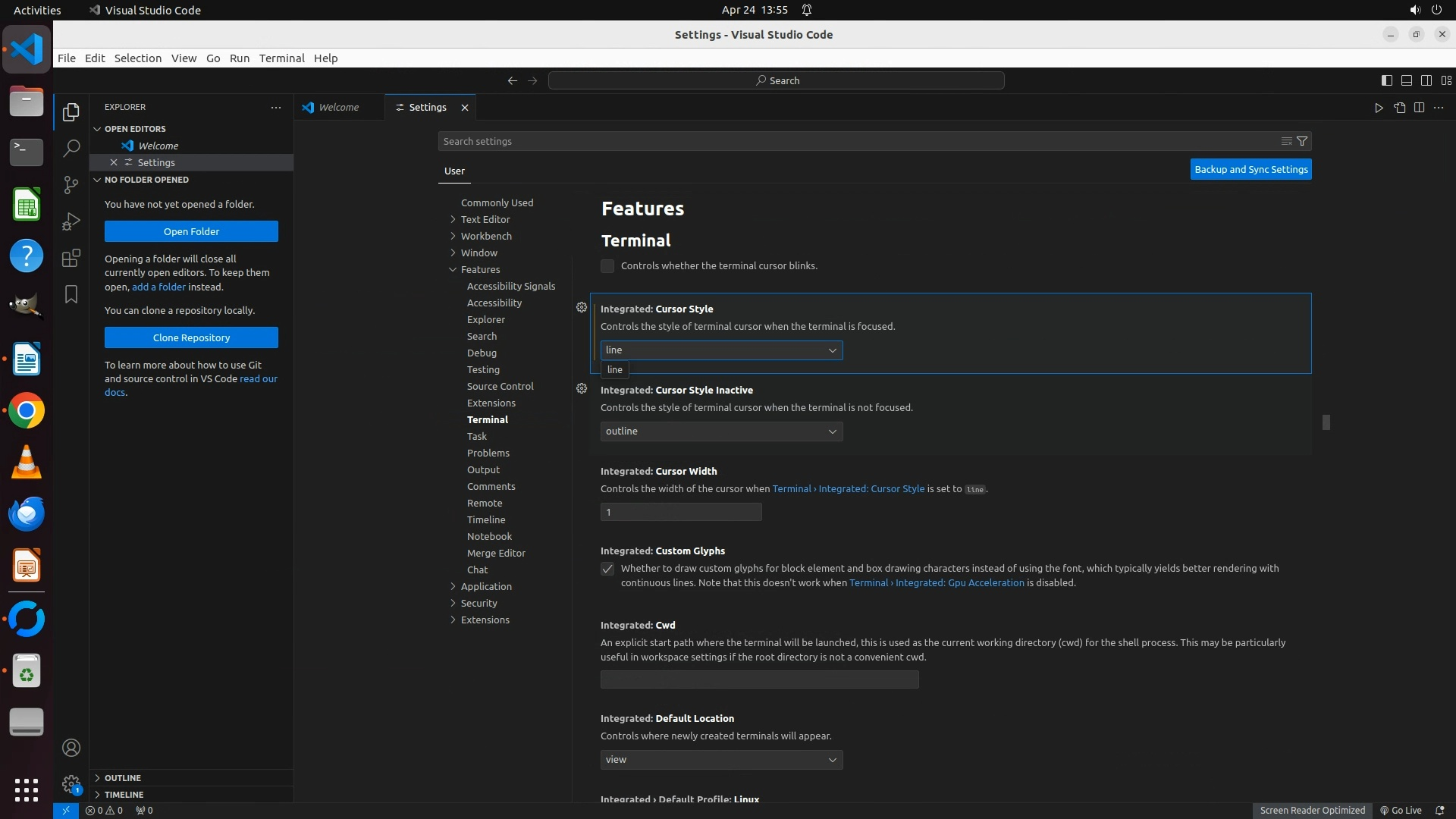The image size is (1456, 819).
Task: Click the Clone Repository button
Action: coord(191,337)
